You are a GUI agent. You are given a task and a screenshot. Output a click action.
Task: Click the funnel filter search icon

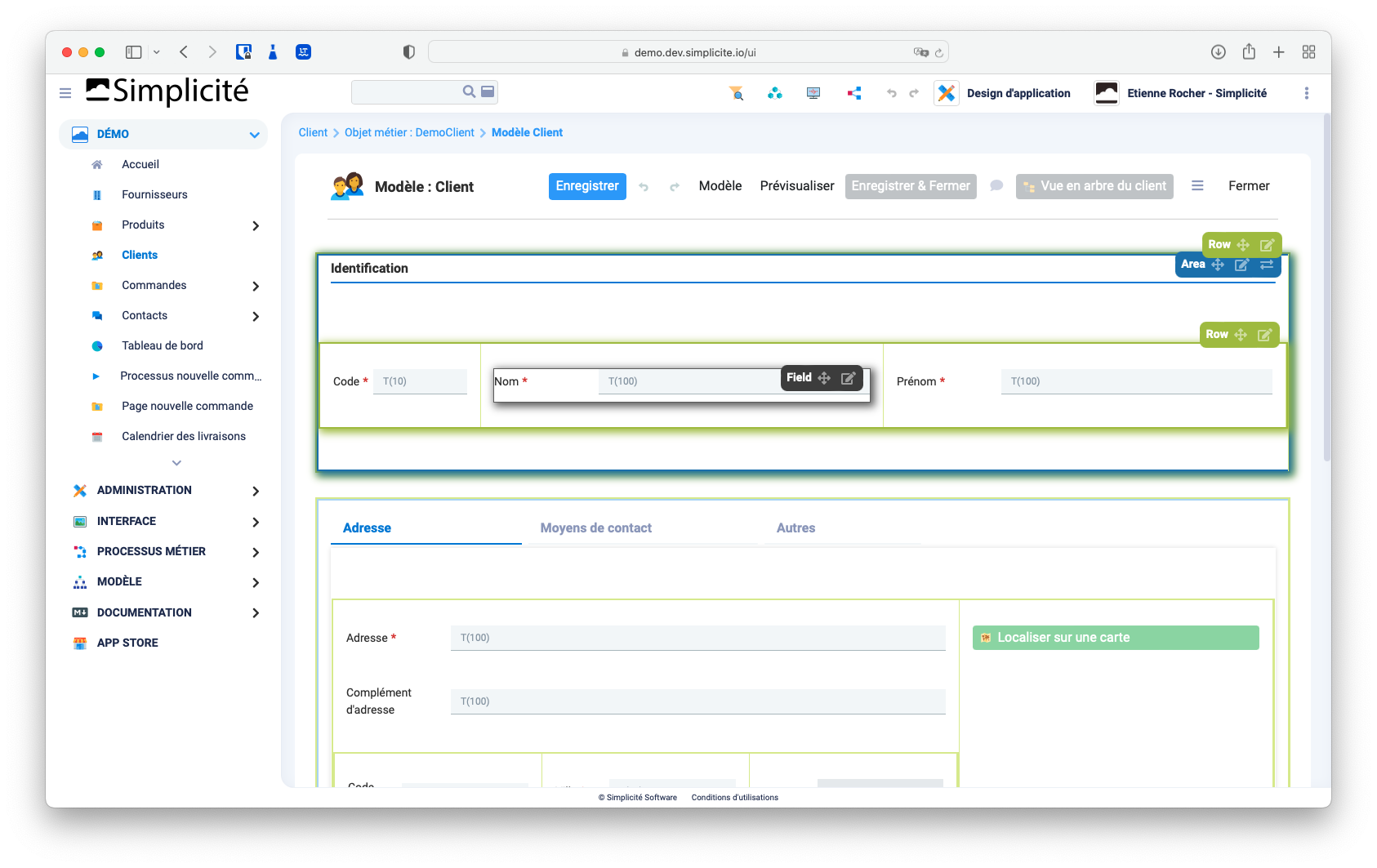click(736, 92)
